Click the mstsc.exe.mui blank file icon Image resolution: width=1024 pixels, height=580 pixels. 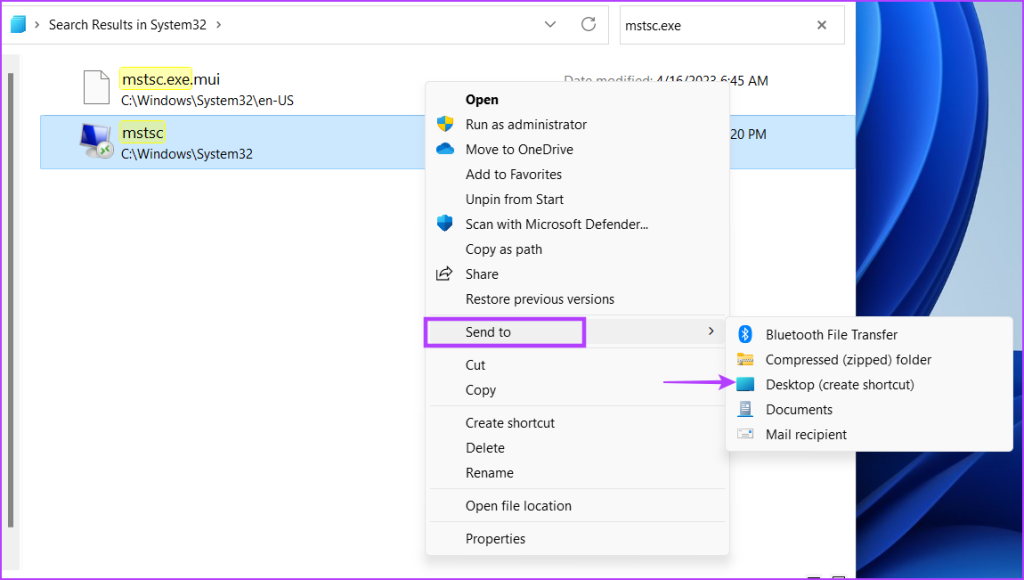pos(96,87)
